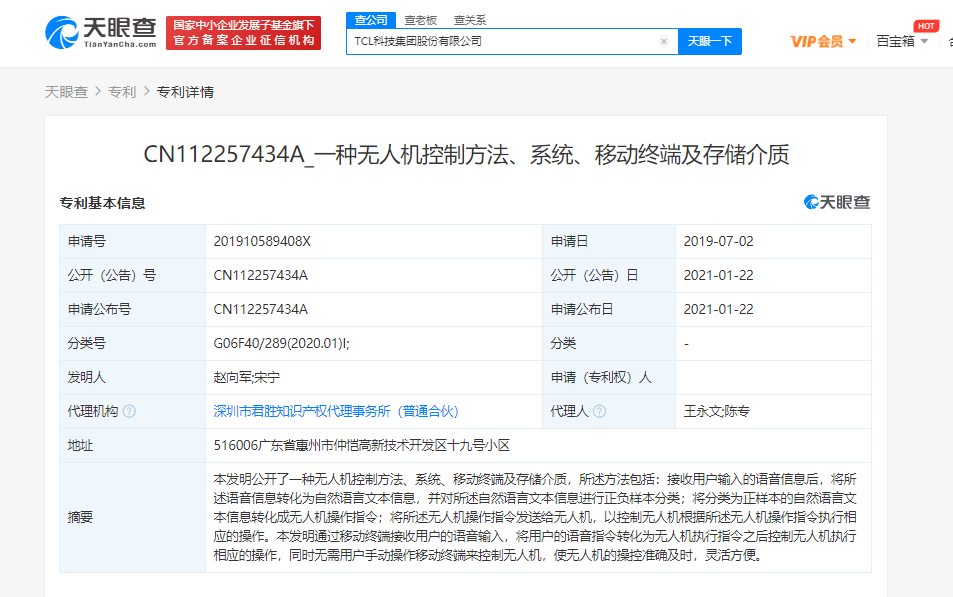Select the 查公司 tab
Image resolution: width=953 pixels, height=597 pixels.
pyautogui.click(x=370, y=19)
